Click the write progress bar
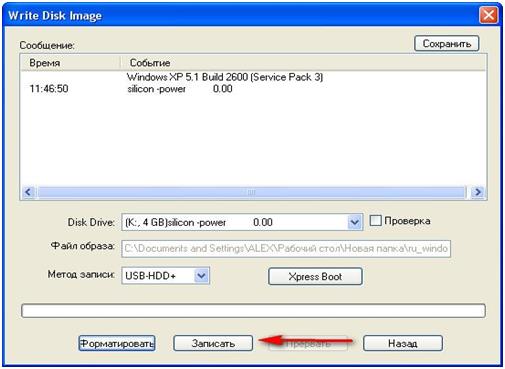This screenshot has width=505, height=369. [x=253, y=311]
